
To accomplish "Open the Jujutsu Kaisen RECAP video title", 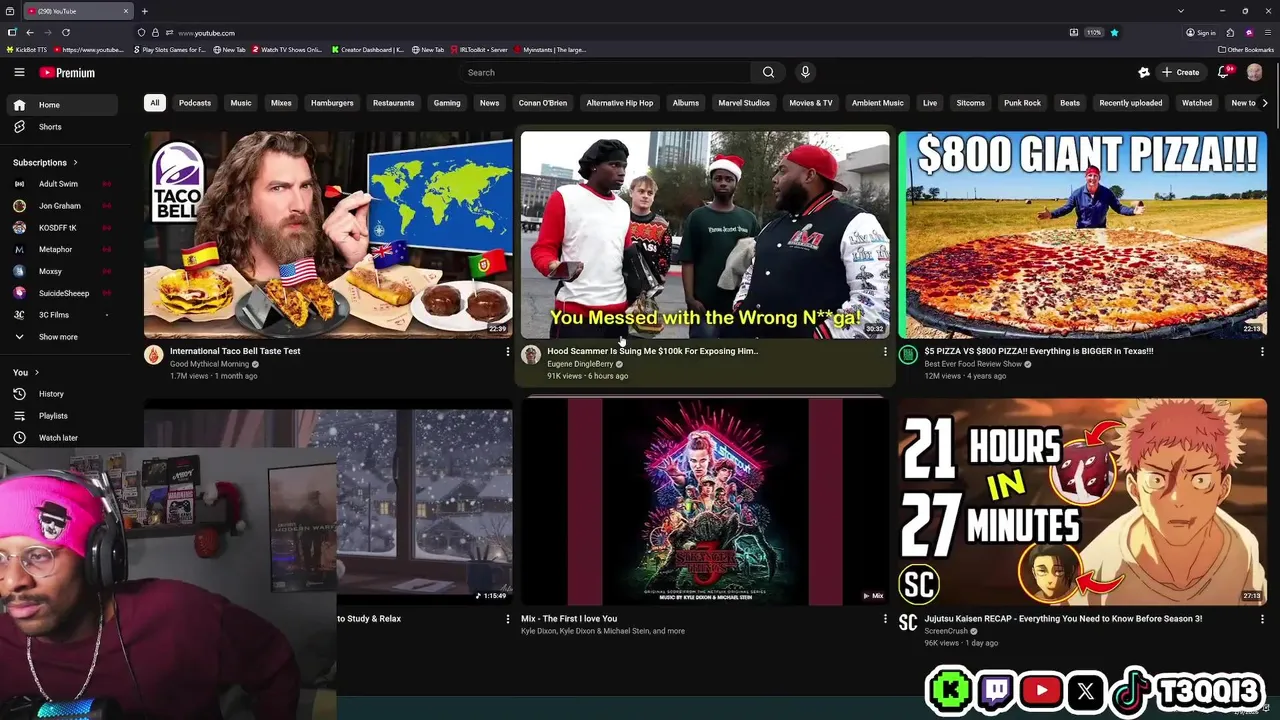I will [x=1063, y=619].
